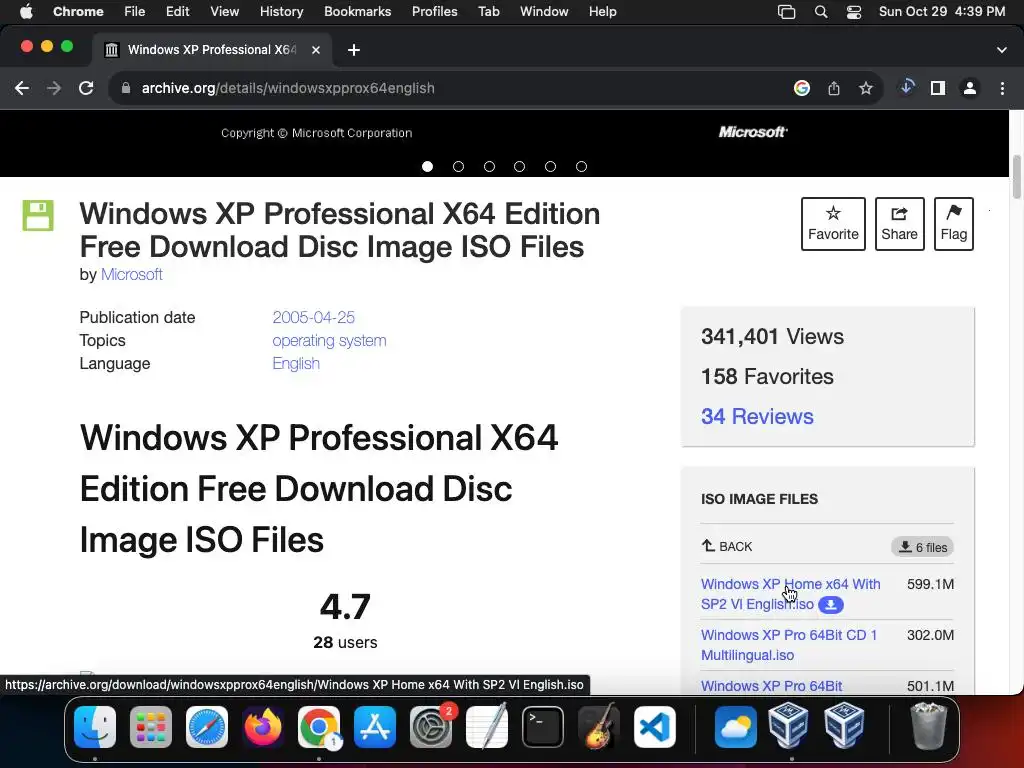The height and width of the screenshot is (768, 1024).
Task: Click the Favorite button
Action: 833,224
